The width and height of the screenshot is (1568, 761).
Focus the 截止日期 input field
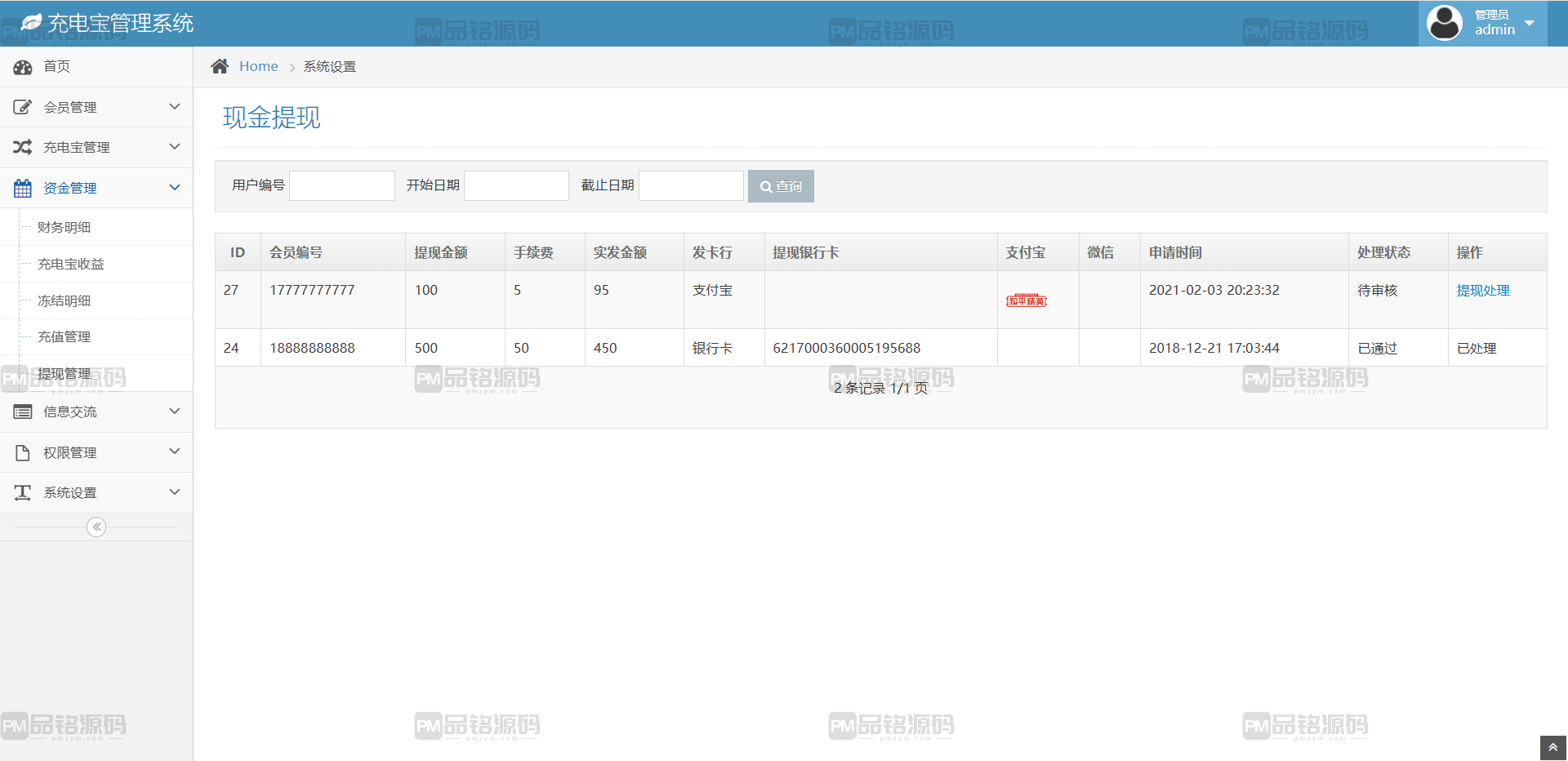click(x=691, y=185)
